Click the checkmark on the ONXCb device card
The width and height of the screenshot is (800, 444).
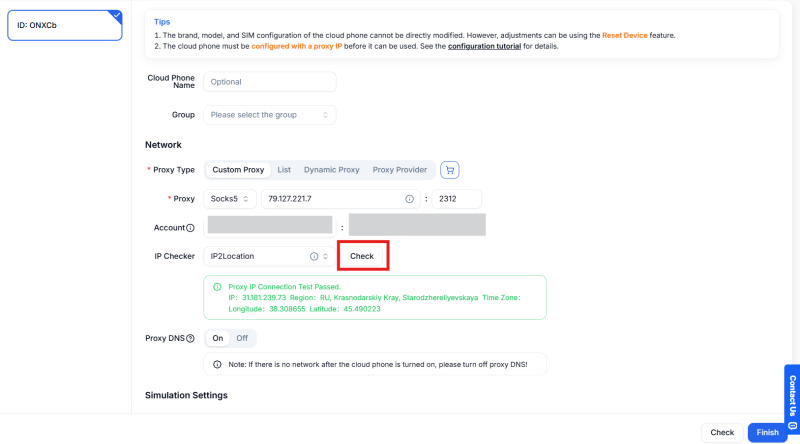click(116, 16)
